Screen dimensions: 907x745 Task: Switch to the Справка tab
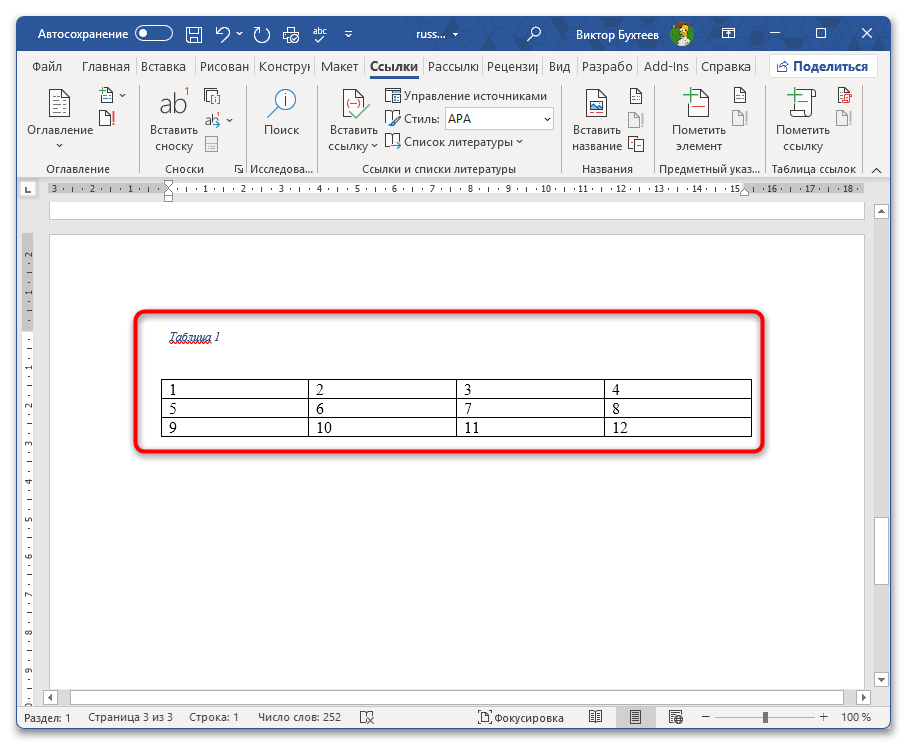point(725,67)
